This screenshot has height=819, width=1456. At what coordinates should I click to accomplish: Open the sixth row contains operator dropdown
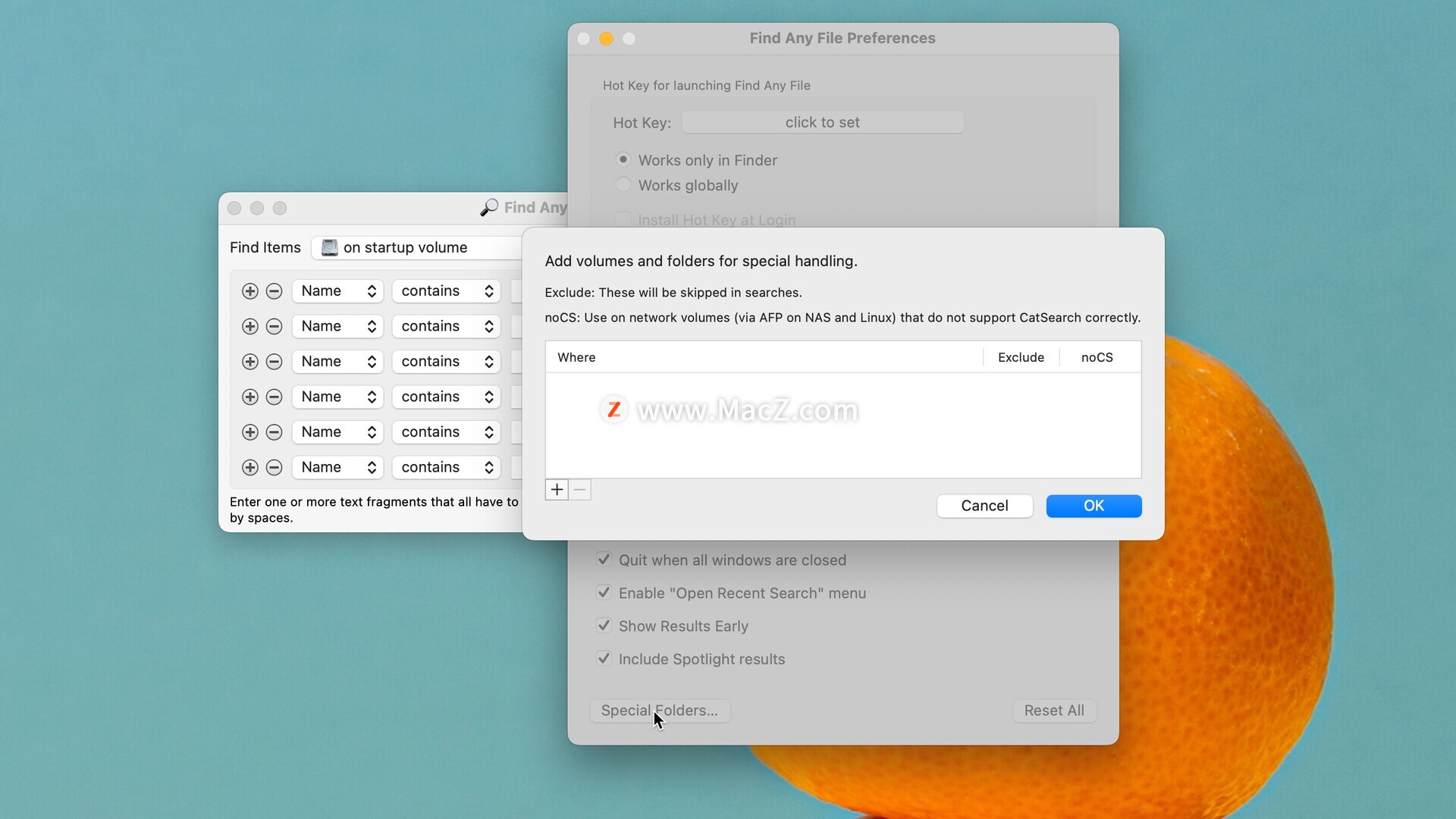coord(446,467)
